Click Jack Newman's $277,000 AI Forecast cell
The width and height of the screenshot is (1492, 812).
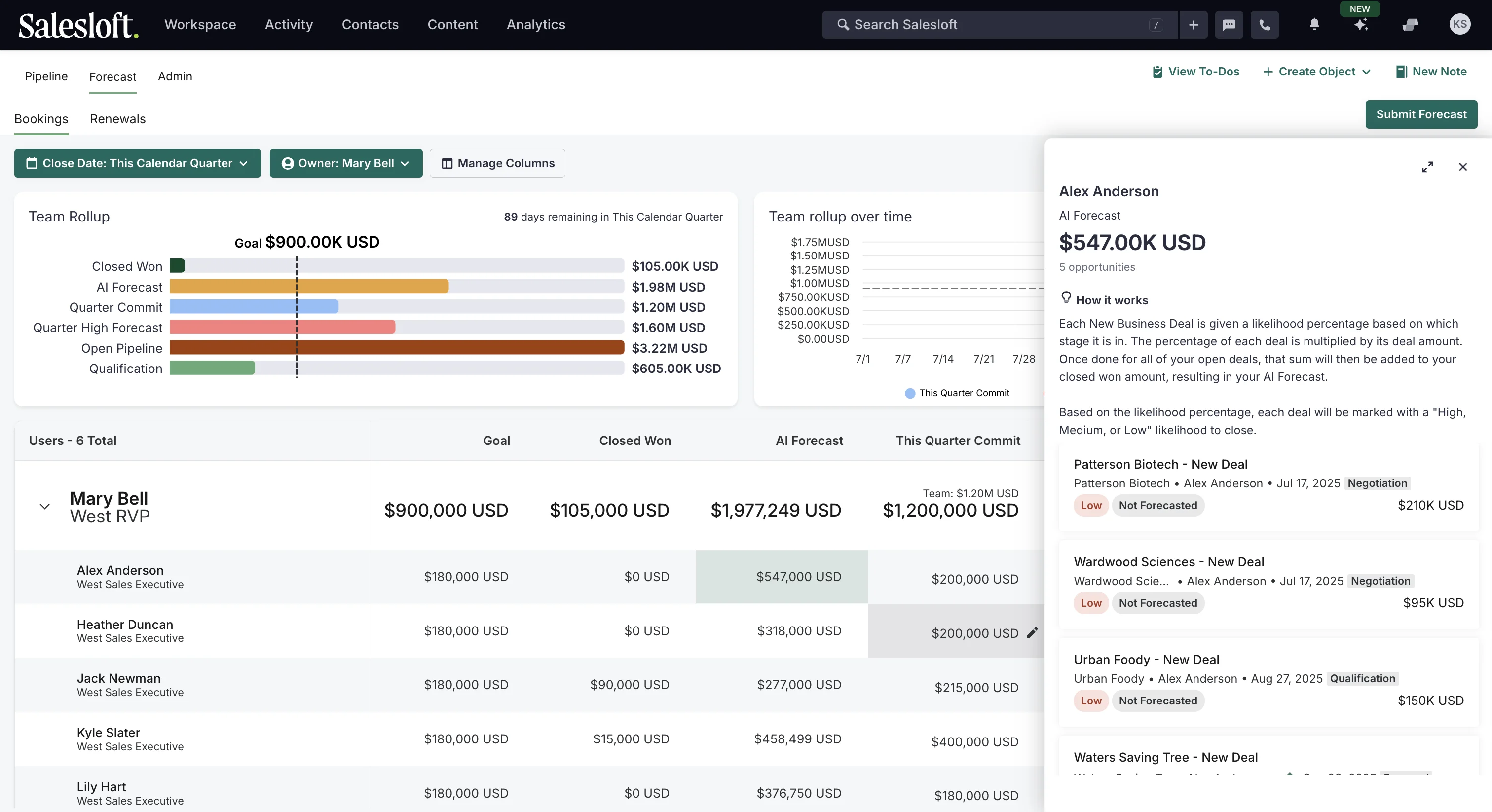click(x=782, y=685)
